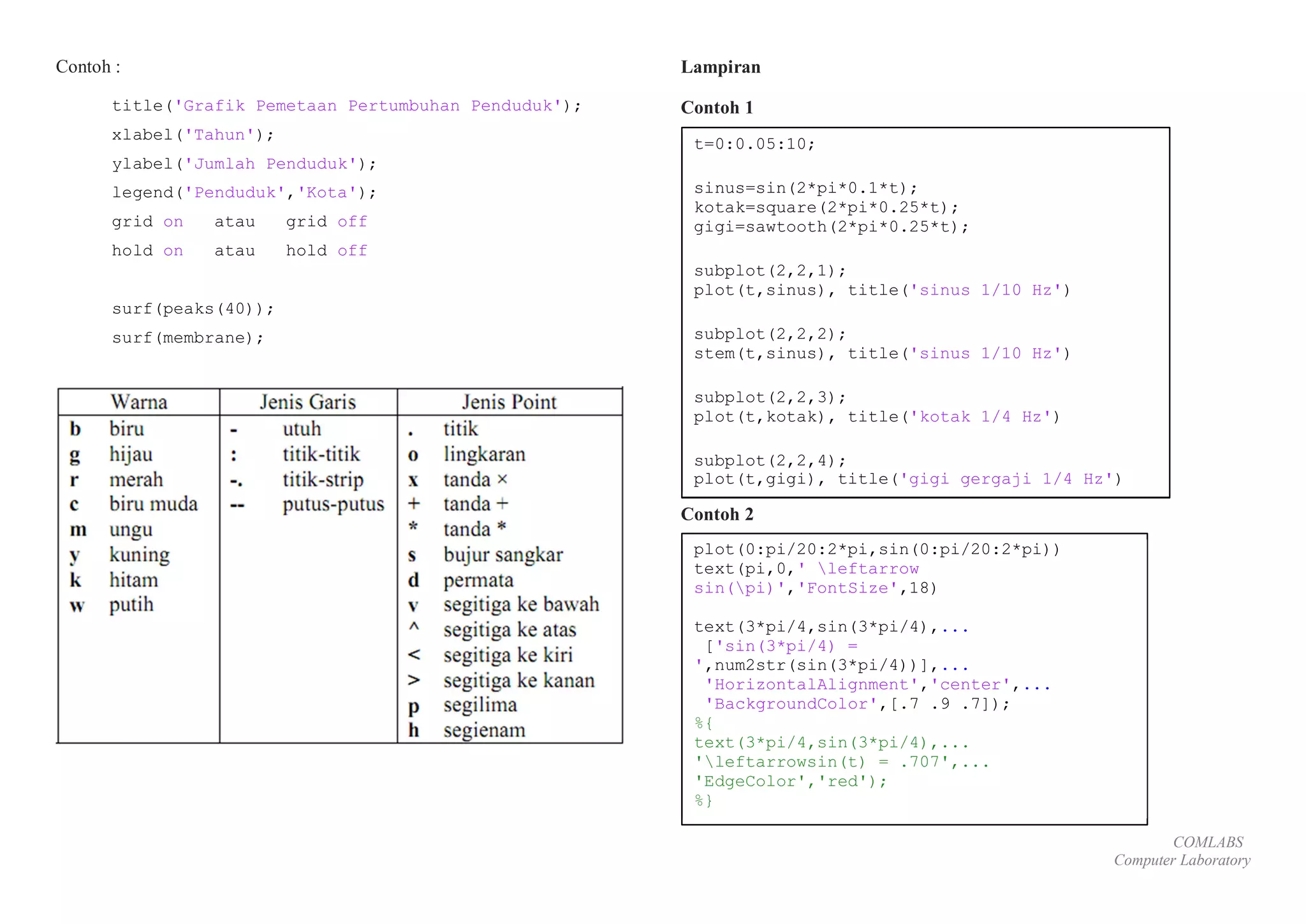
Task: Click the 'COMLABS' footer text
Action: tap(1208, 842)
